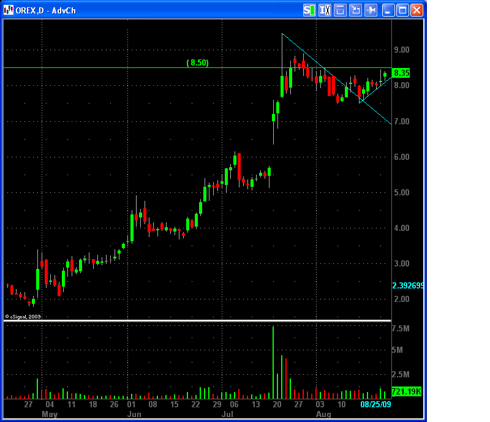
Task: Click the green 8.35 last price tag
Action: 401,73
